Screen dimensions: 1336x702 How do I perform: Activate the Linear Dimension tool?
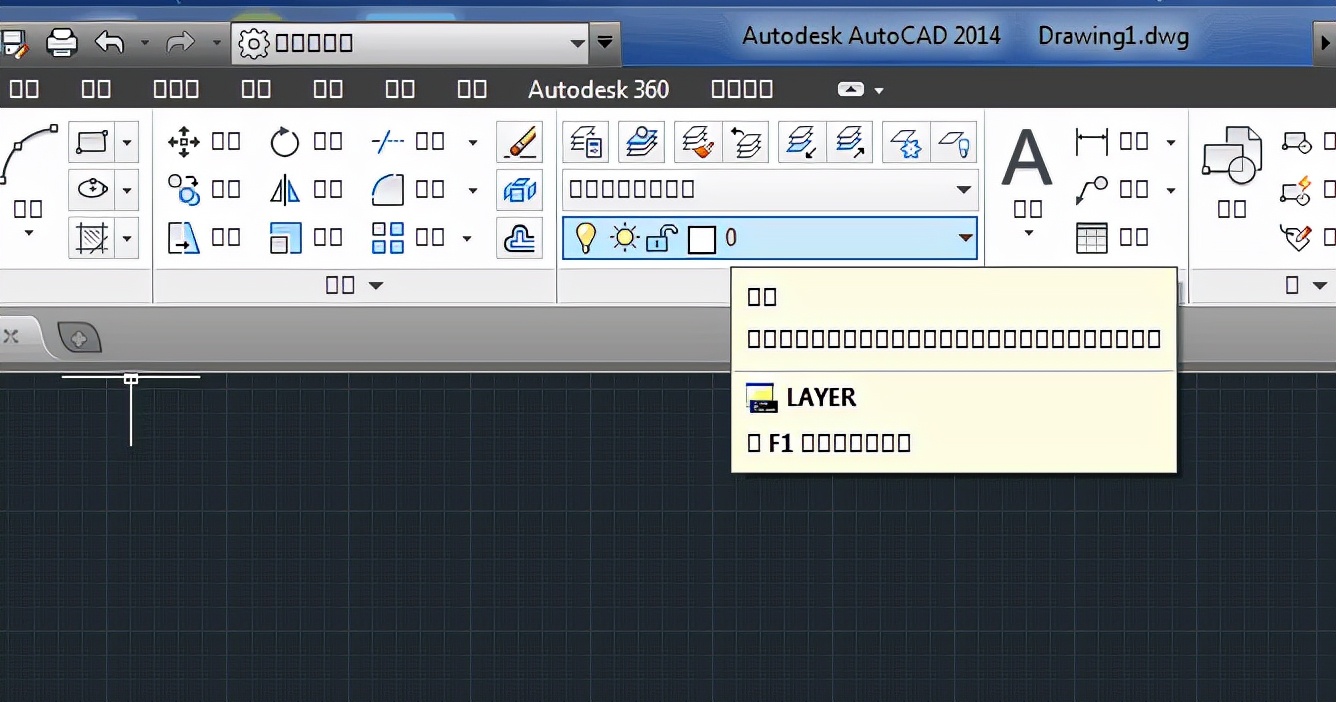click(1112, 142)
